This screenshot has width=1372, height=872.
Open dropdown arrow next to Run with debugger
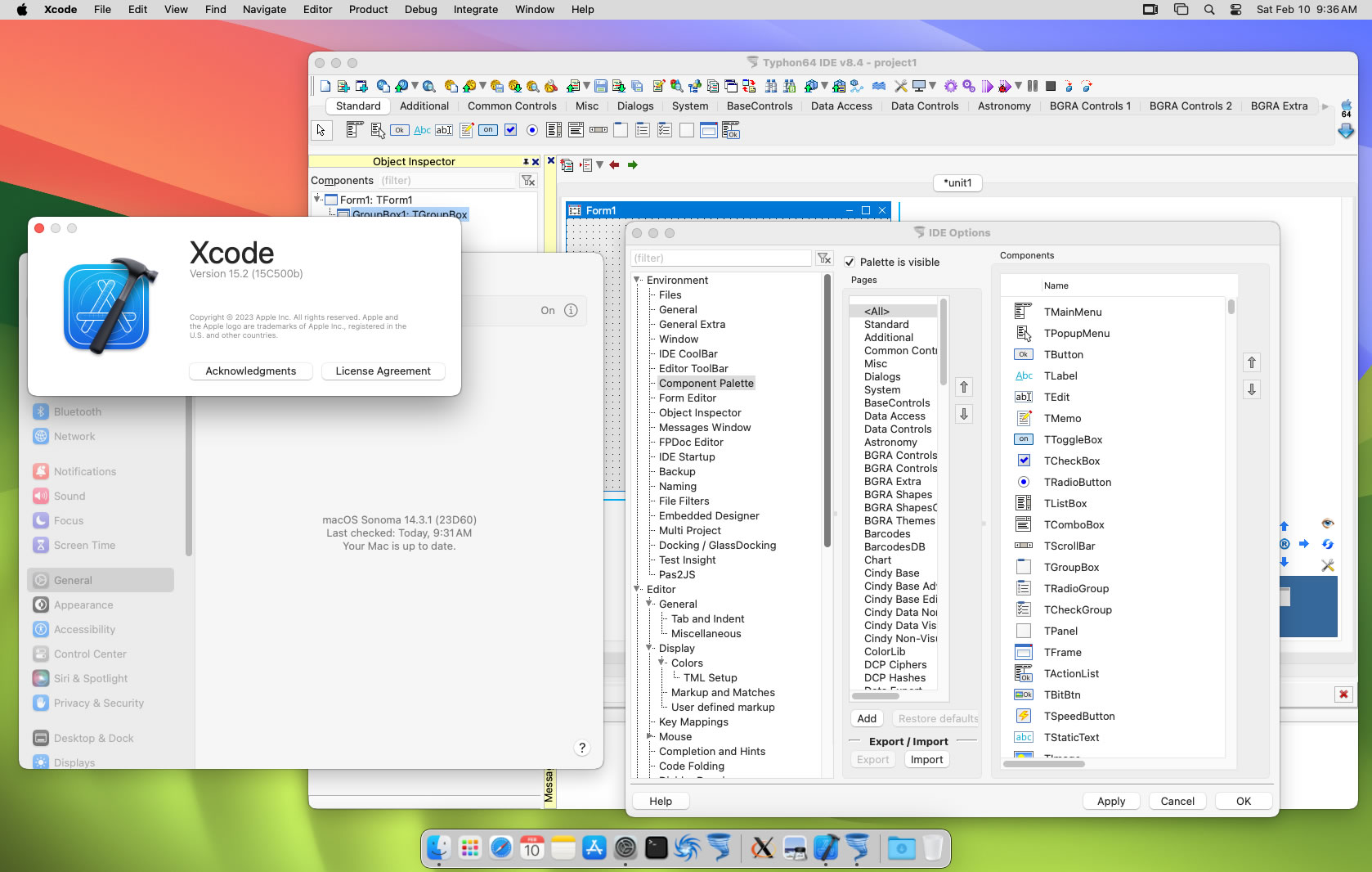1018,86
